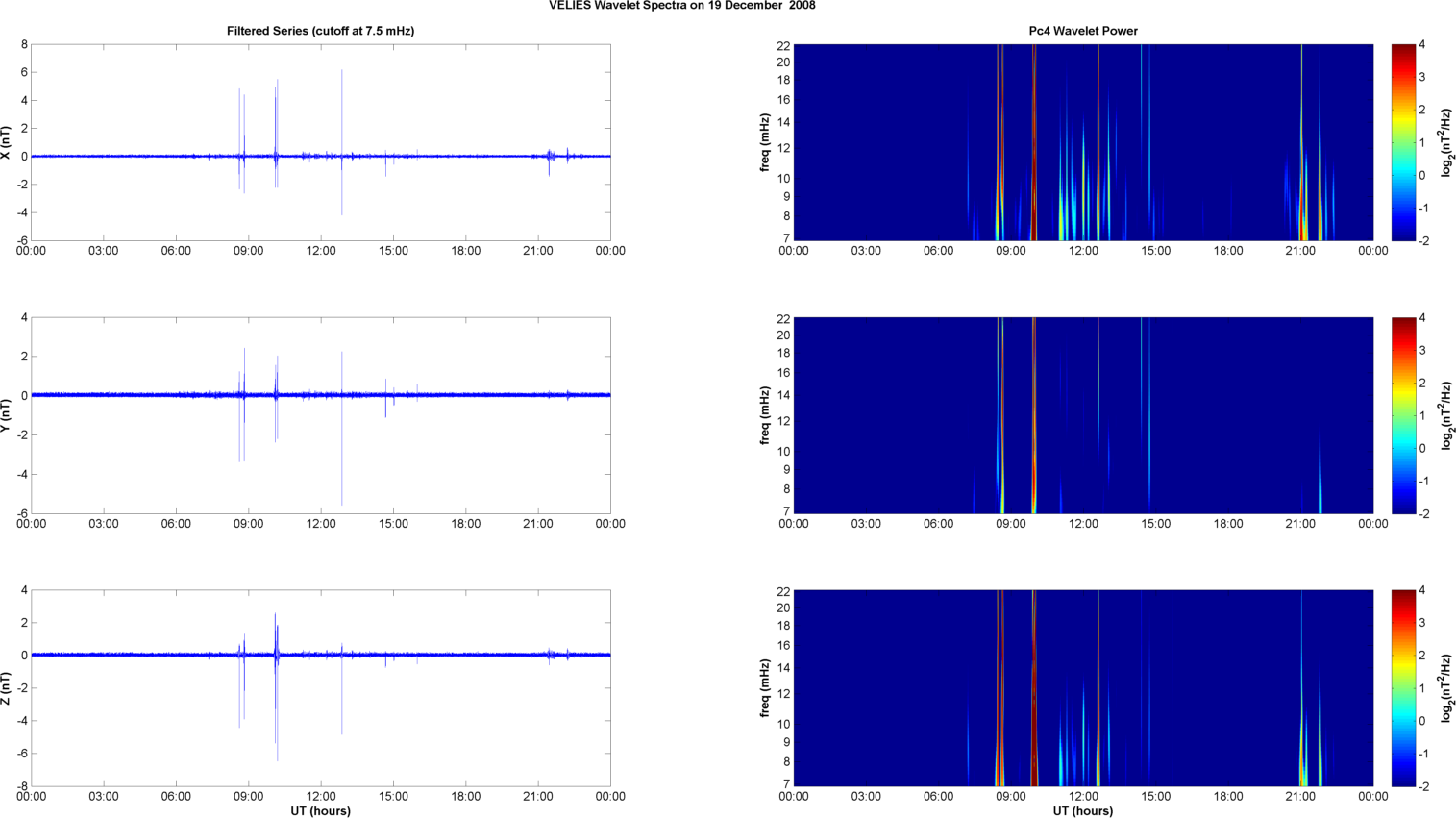This screenshot has height=818, width=1456.
Task: Click freq (mHz) label of middle wavelet plot
Action: point(765,415)
